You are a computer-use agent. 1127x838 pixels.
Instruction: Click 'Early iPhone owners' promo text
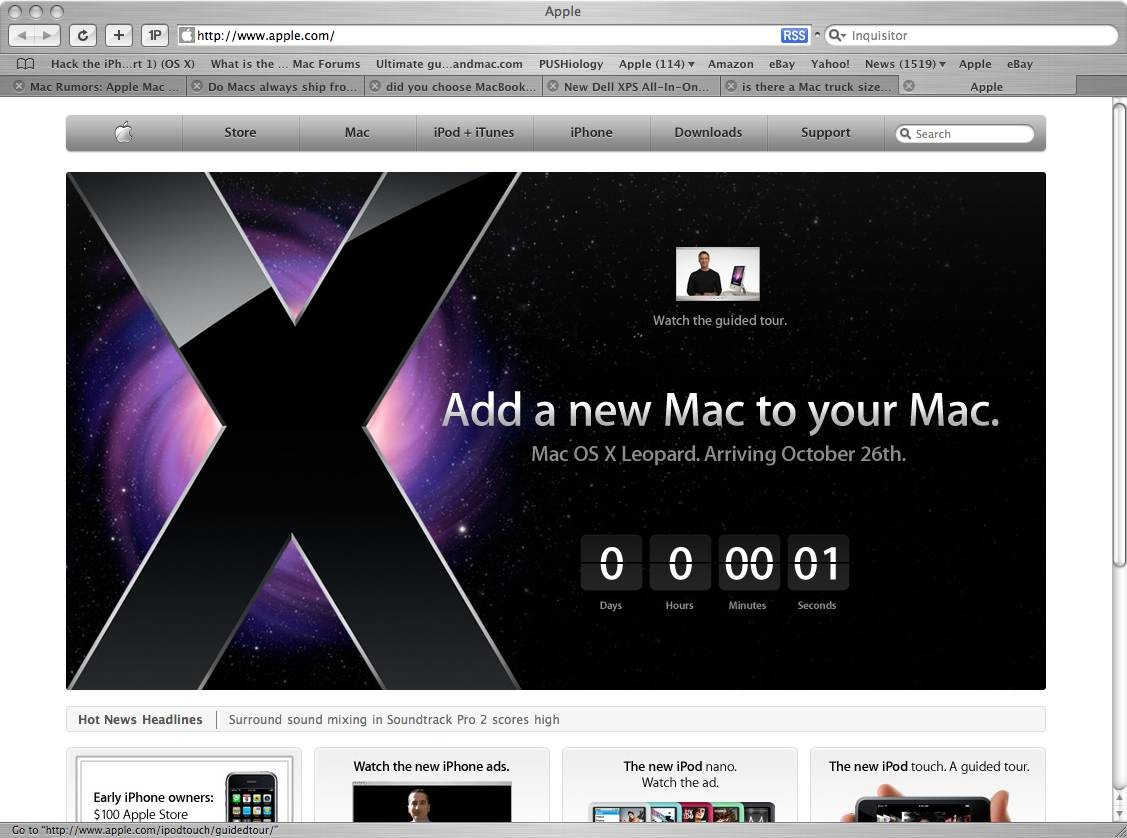[154, 806]
